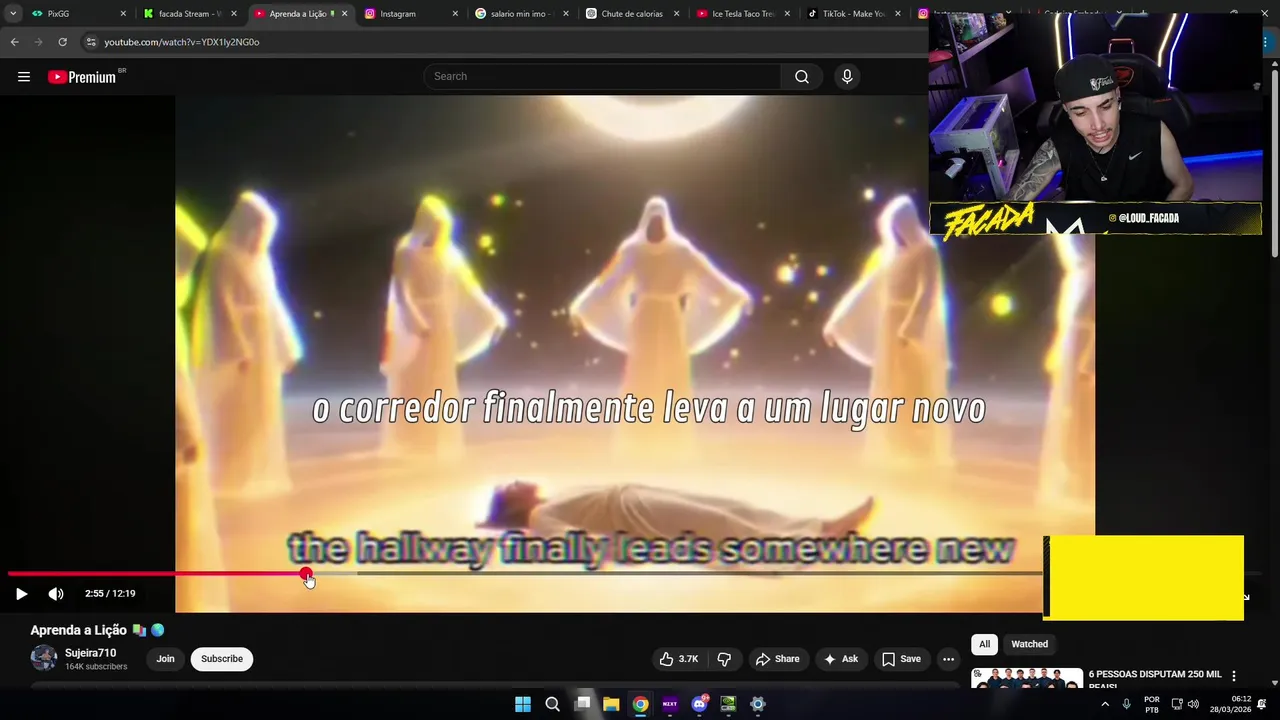Show hidden system tray icons

pyautogui.click(x=1105, y=704)
